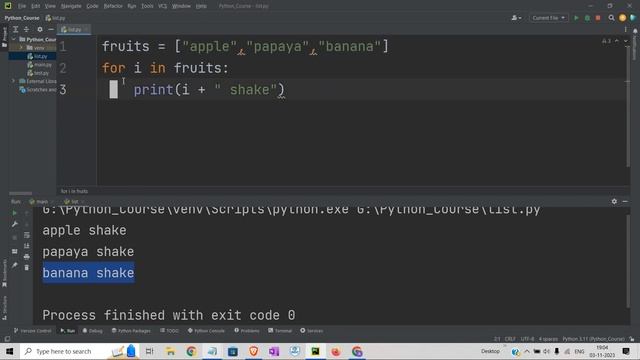Open the Problems tool window

click(247, 331)
